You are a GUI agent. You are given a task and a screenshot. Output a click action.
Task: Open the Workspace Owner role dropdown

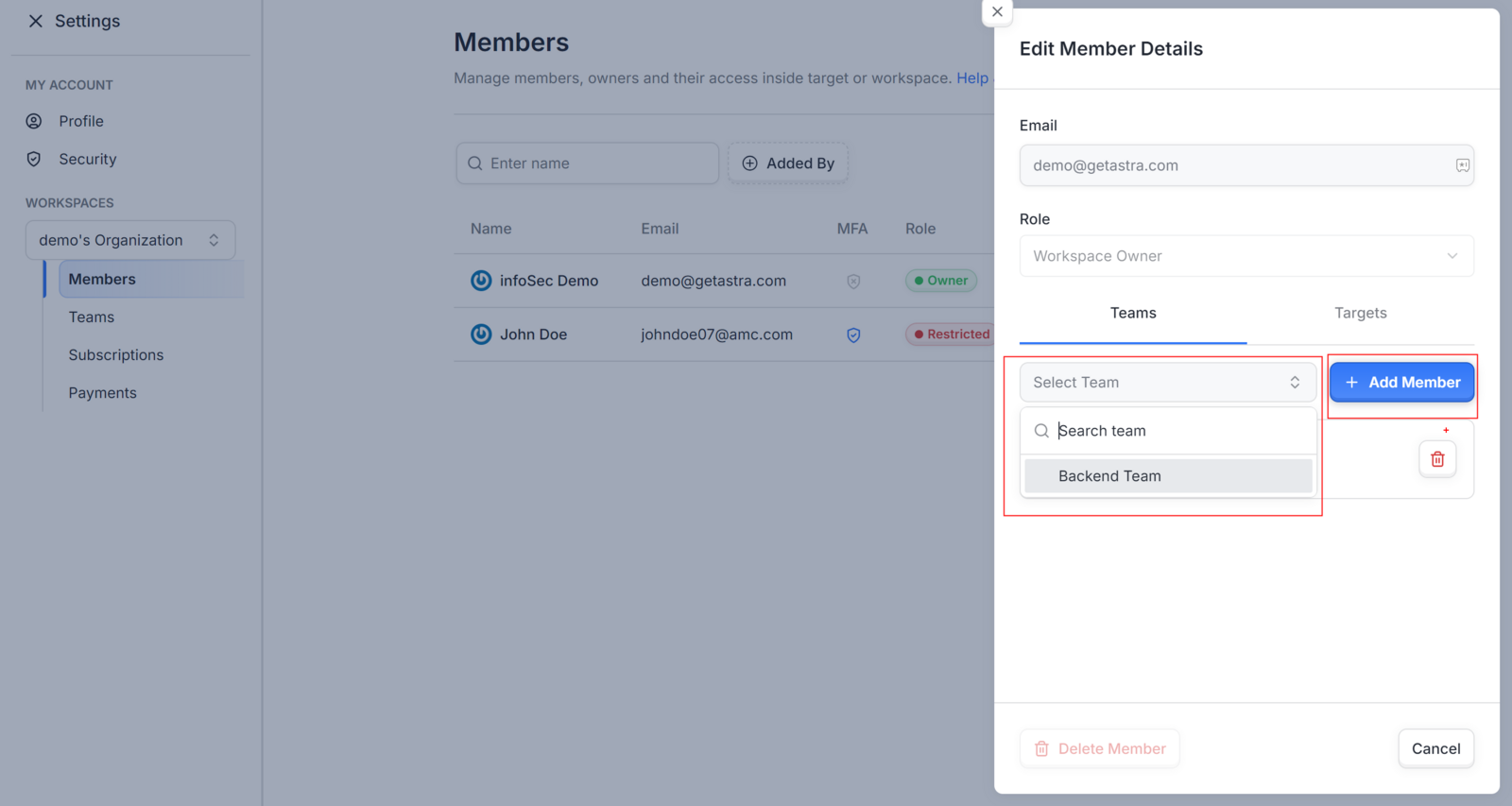click(1246, 256)
